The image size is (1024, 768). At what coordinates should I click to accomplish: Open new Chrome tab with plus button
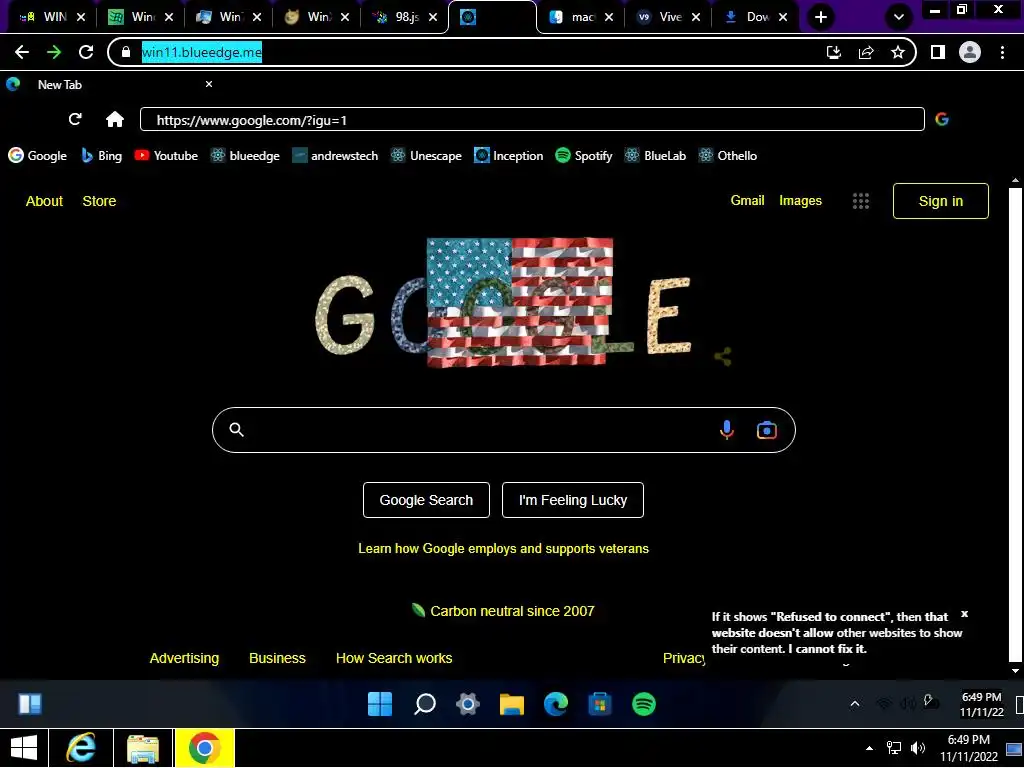[821, 17]
